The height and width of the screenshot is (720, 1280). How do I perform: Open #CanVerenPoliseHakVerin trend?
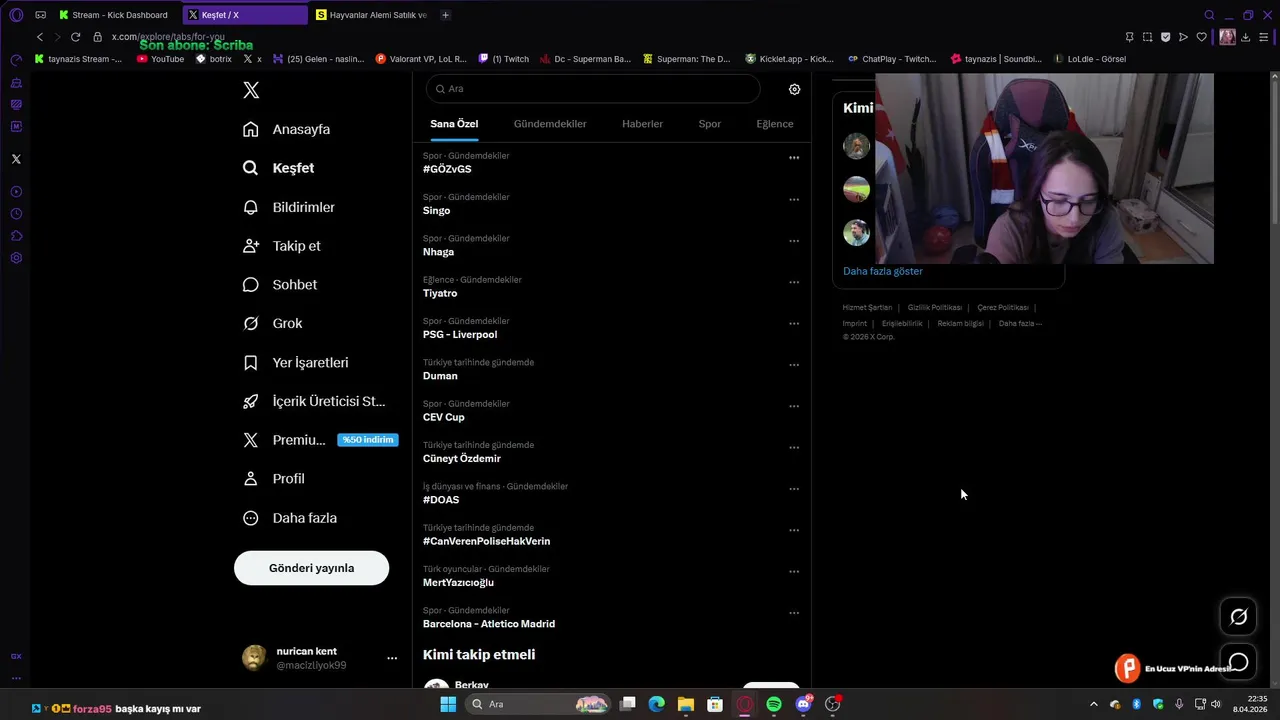[x=486, y=542]
